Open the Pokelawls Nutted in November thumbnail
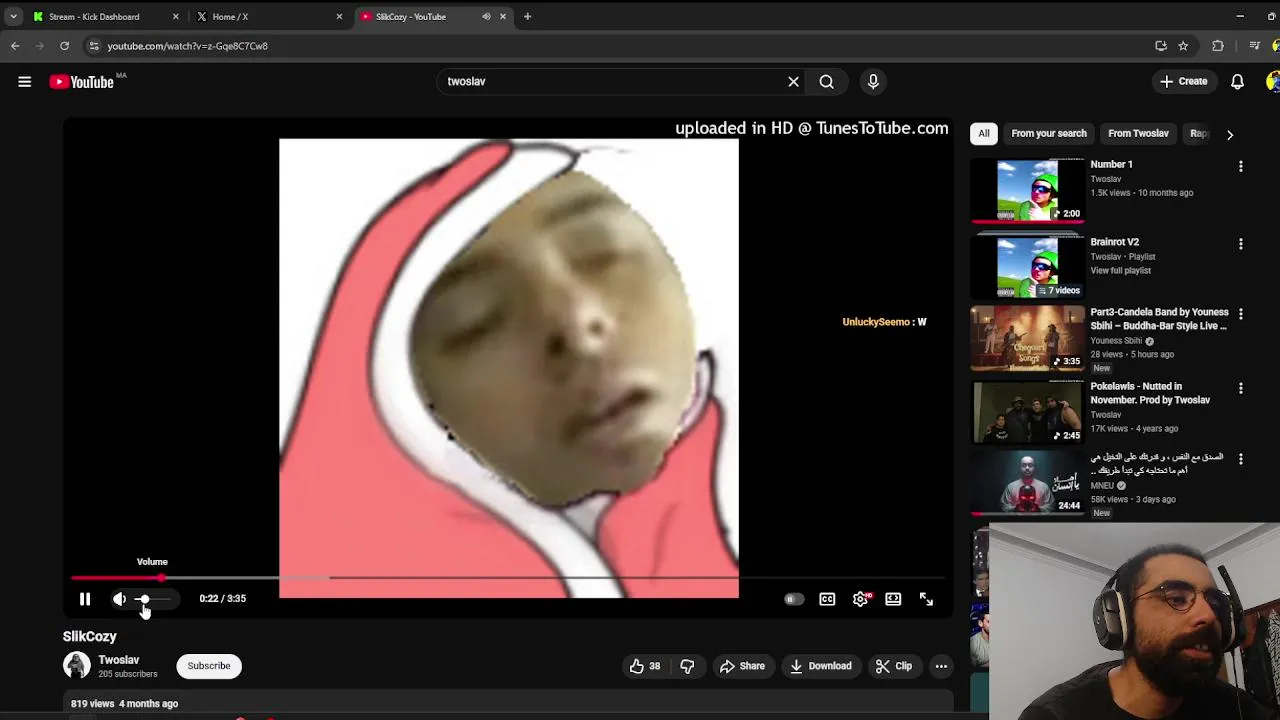1280x720 pixels. 1027,411
